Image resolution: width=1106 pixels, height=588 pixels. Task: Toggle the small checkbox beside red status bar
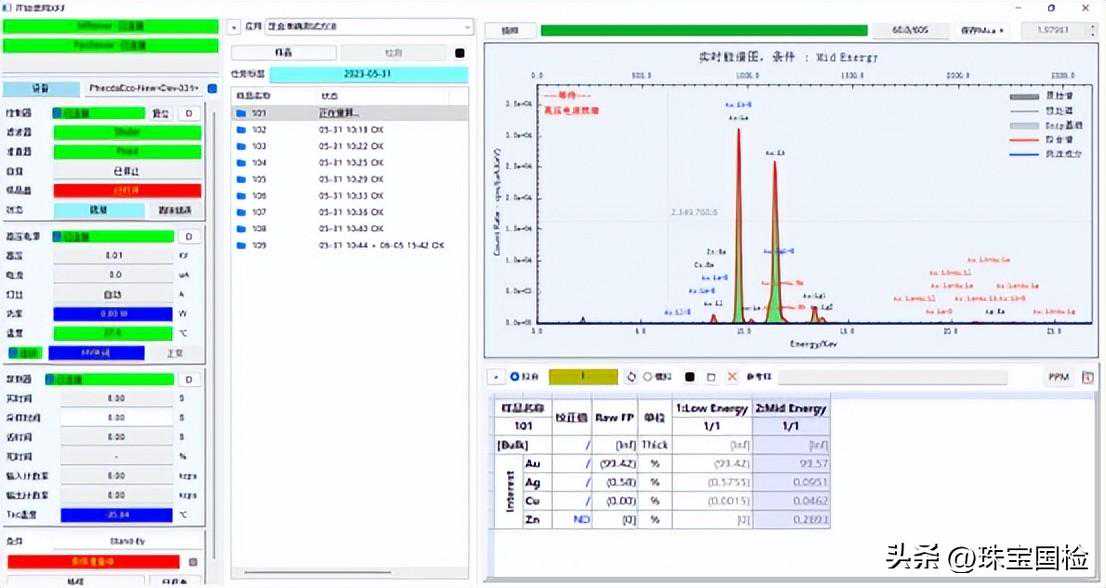193,562
